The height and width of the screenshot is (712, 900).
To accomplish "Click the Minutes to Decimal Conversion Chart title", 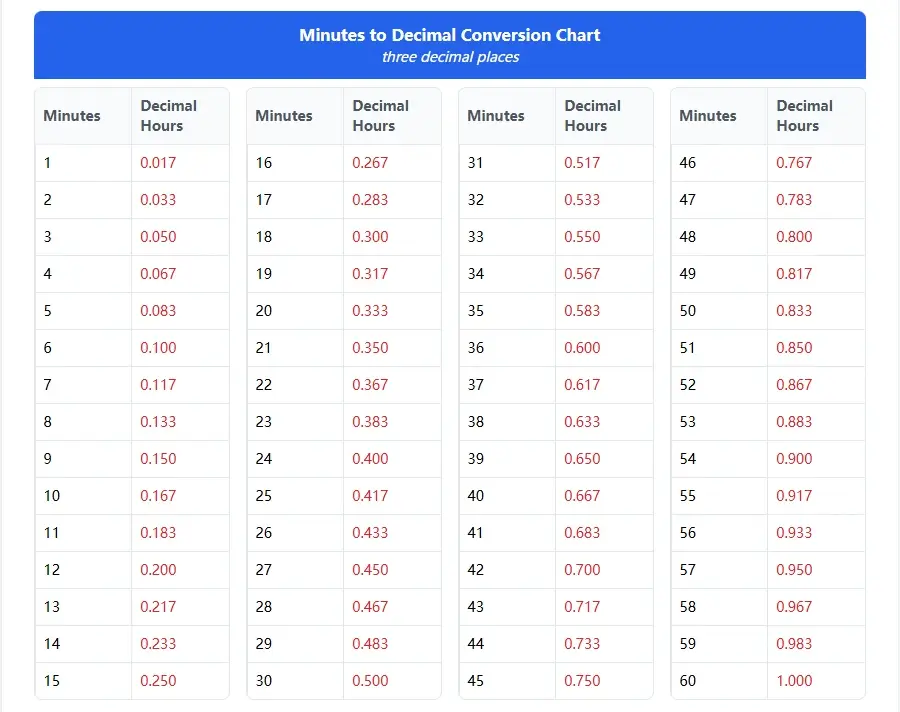I will (x=449, y=35).
